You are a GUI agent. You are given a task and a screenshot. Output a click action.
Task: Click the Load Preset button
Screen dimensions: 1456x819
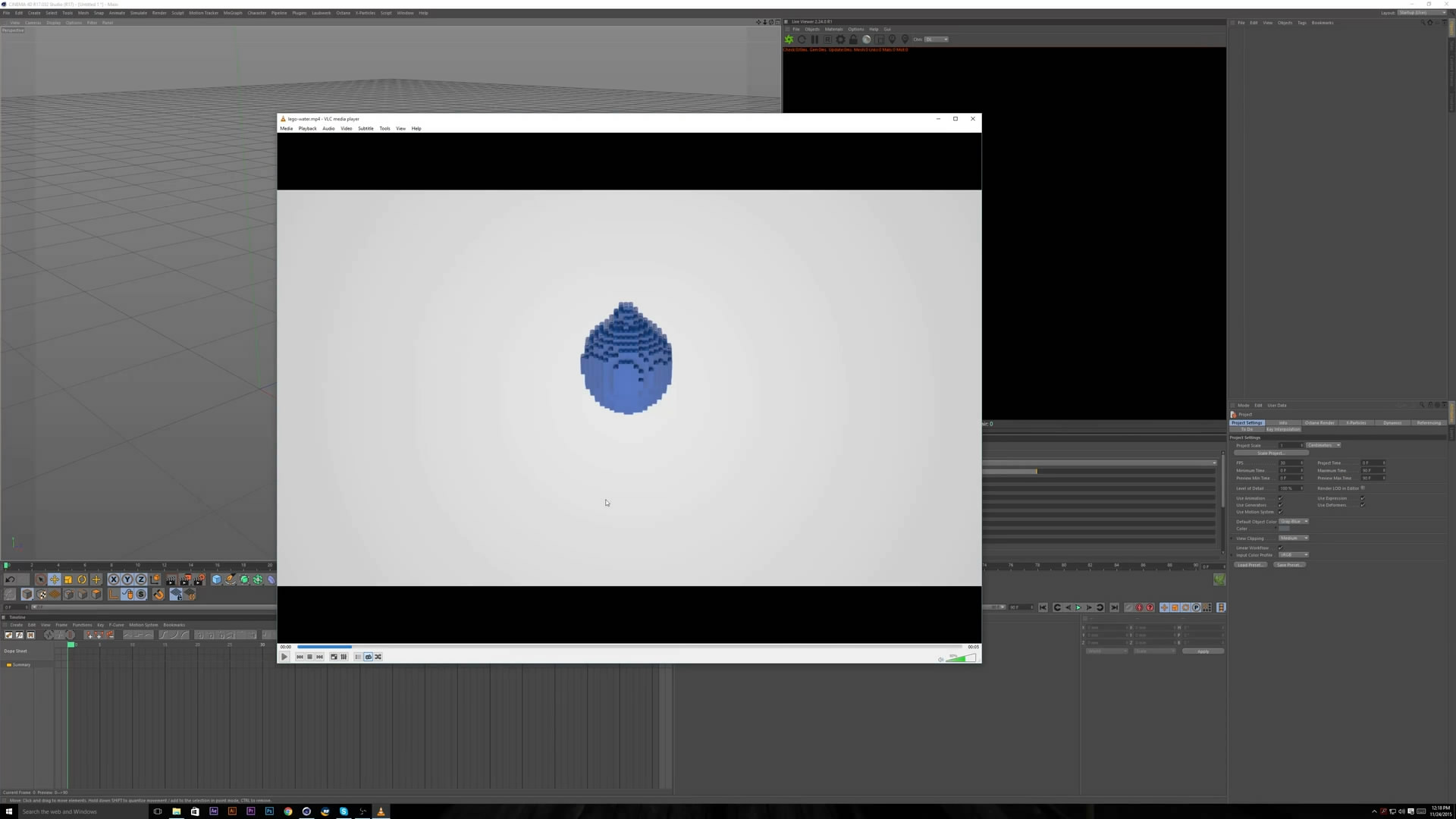click(x=1250, y=565)
